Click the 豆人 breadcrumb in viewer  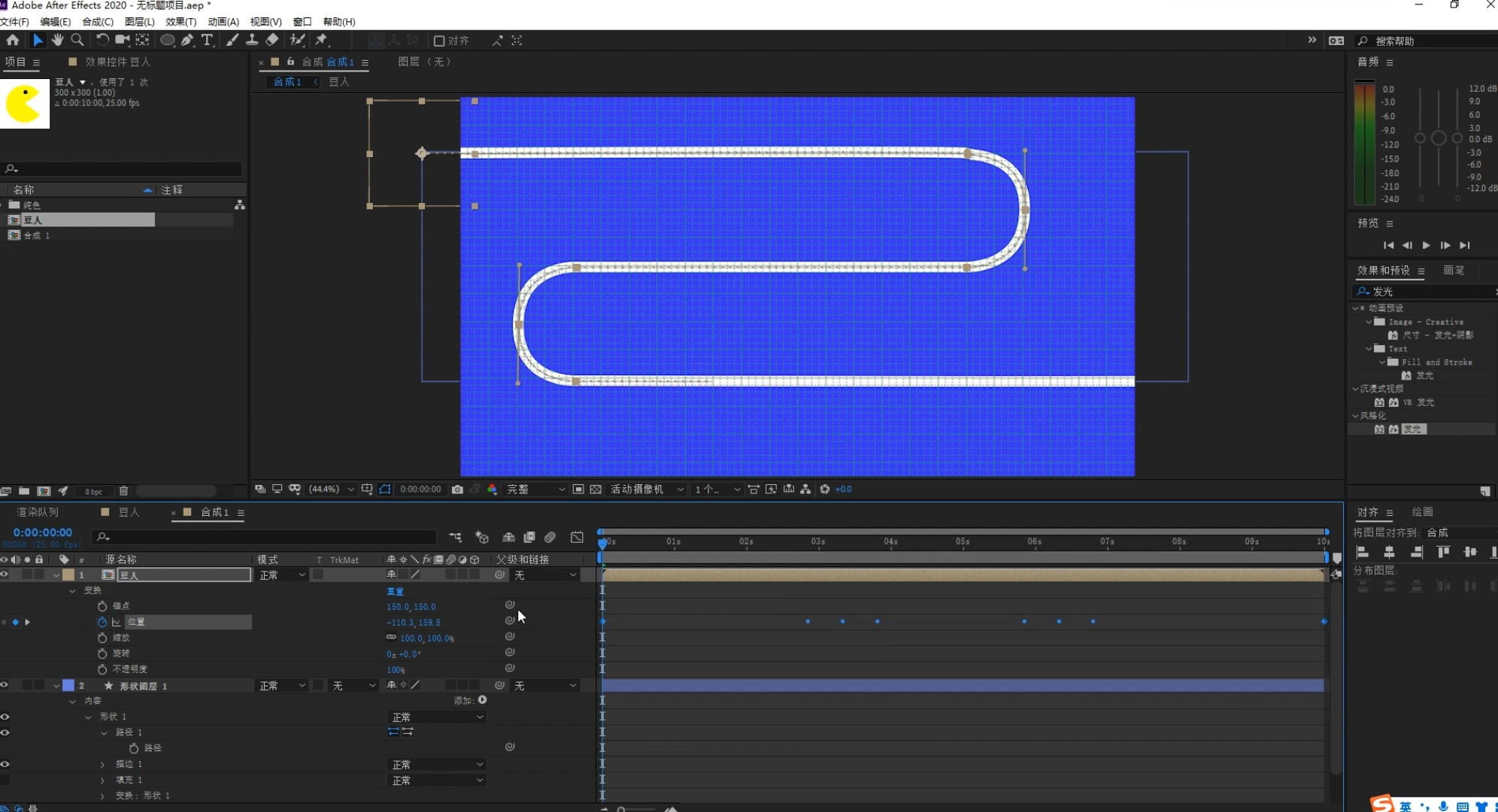click(339, 81)
